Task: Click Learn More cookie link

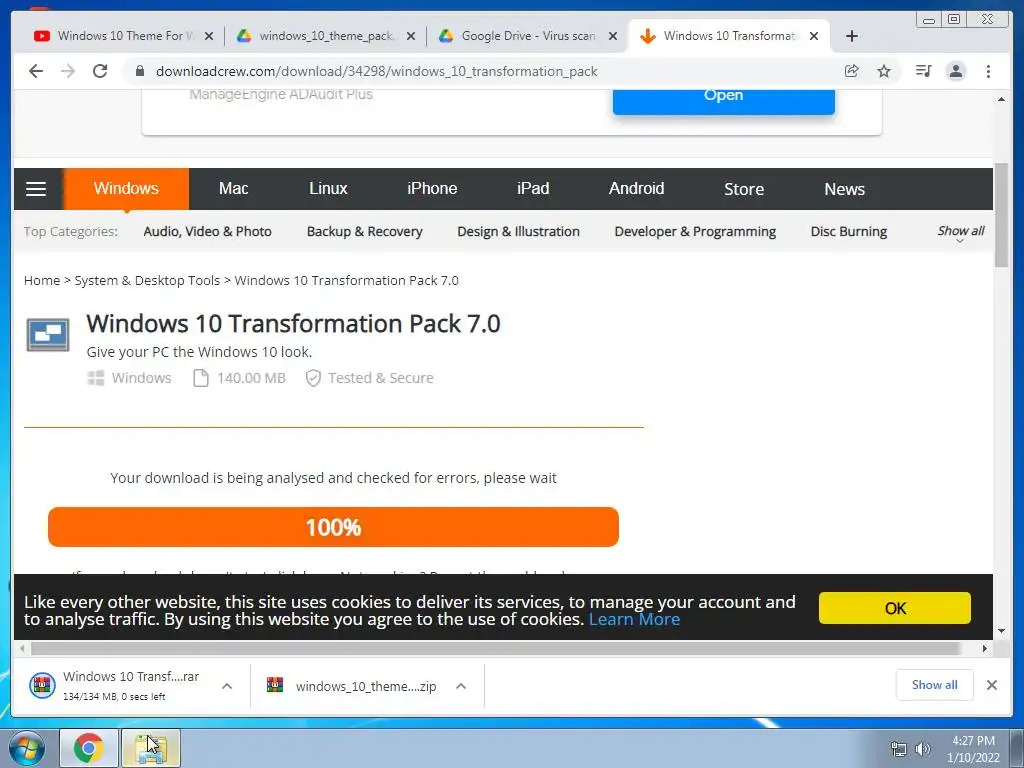Action: [634, 619]
